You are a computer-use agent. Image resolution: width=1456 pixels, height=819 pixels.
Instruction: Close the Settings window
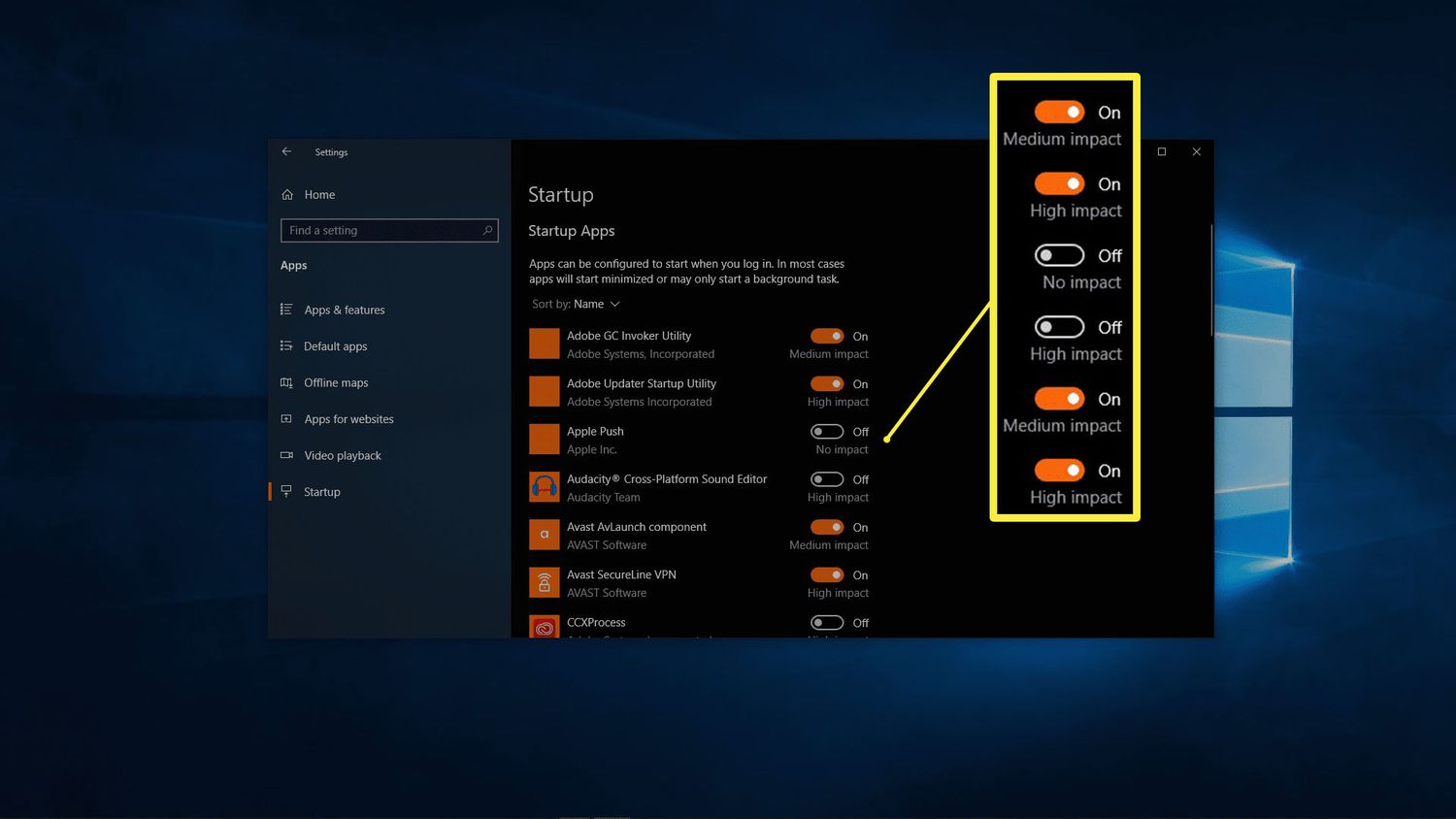point(1196,151)
